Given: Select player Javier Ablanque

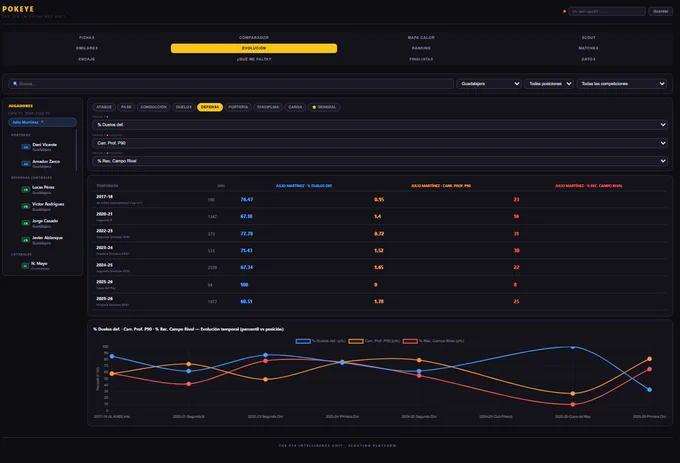Looking at the screenshot, I should click(x=47, y=240).
